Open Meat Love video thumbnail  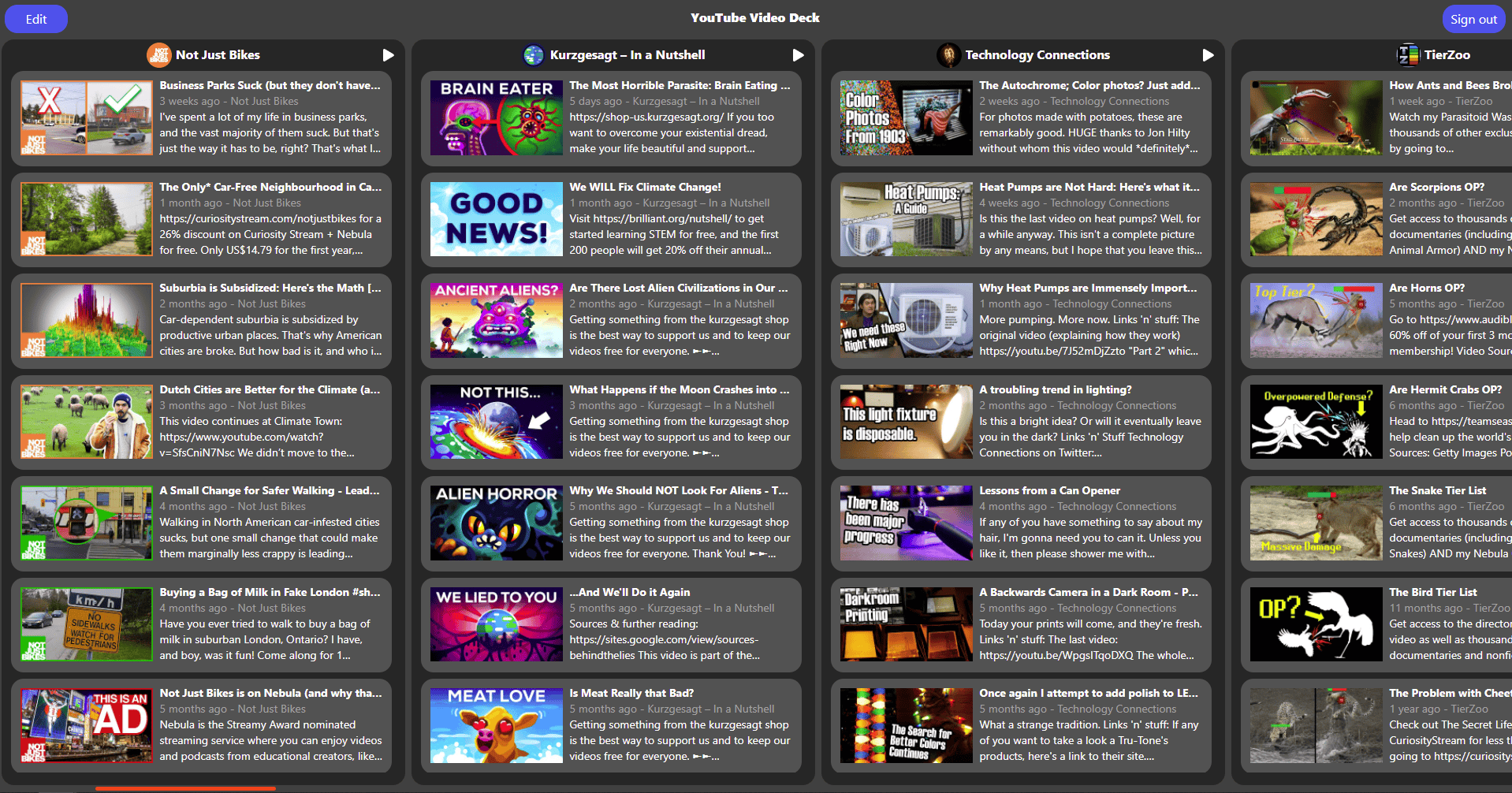[497, 725]
